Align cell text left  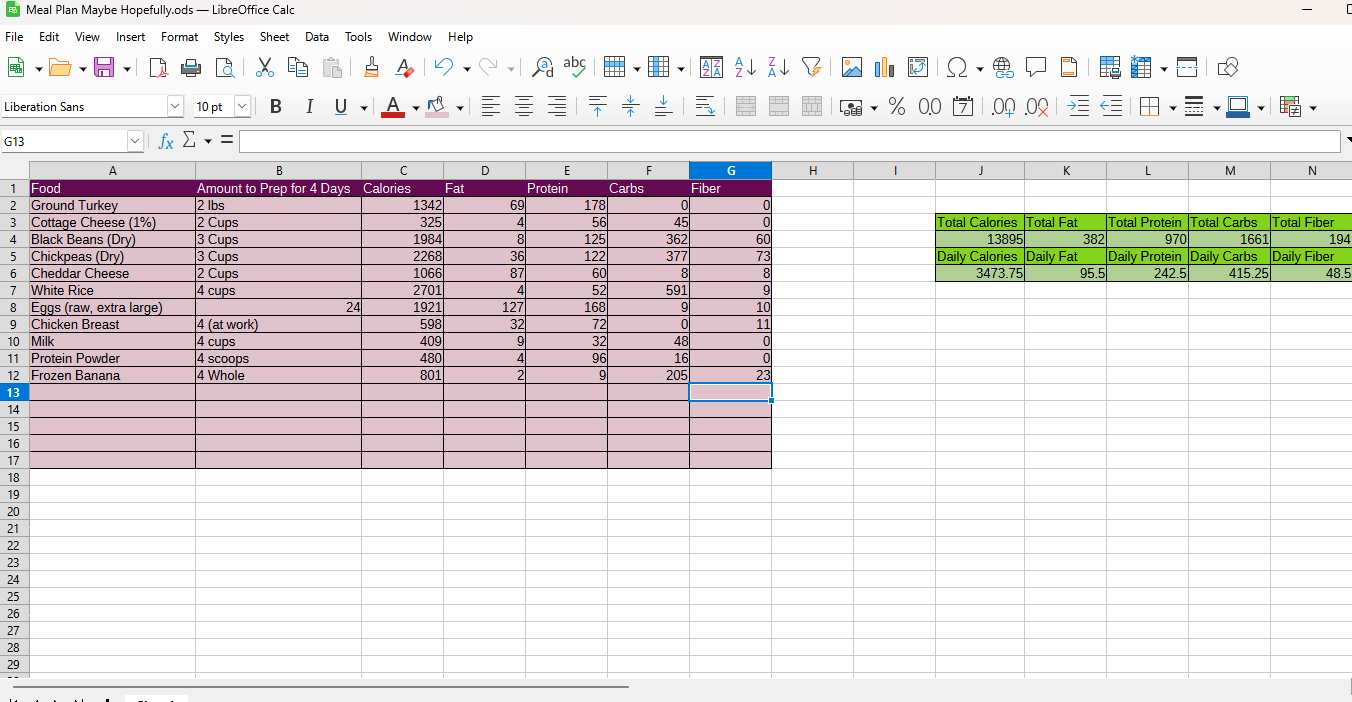point(490,106)
